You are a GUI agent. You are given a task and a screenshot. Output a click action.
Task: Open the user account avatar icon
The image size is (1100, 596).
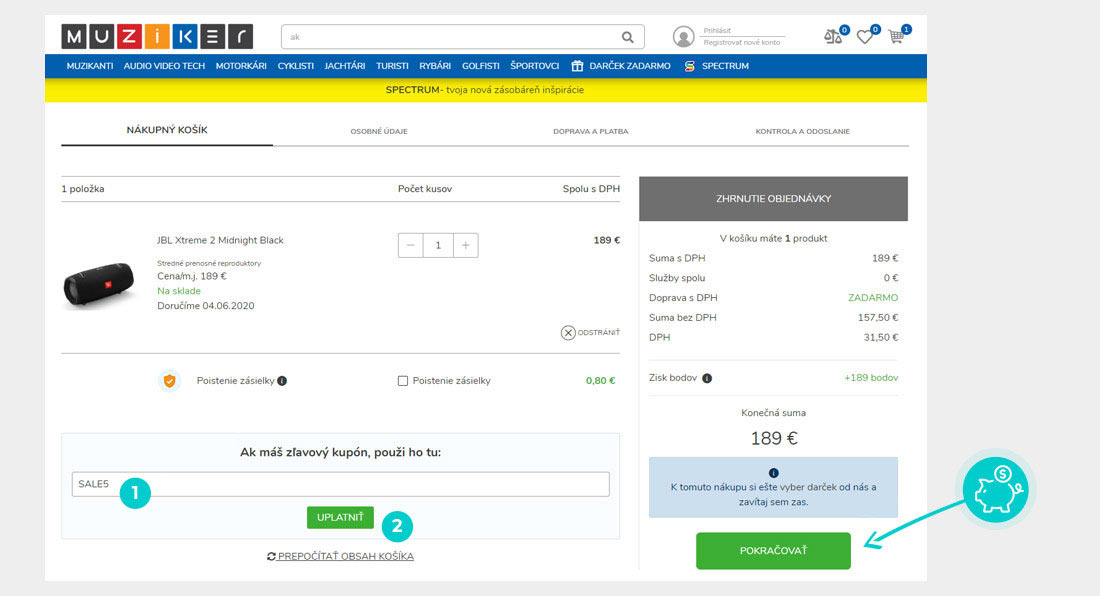683,36
